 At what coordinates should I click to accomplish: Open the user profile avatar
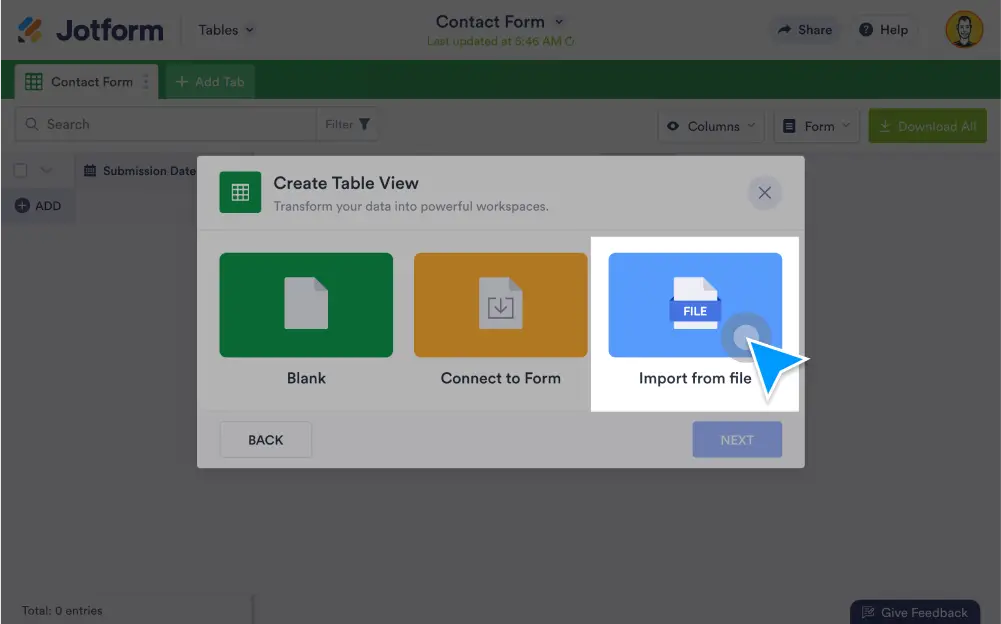964,30
